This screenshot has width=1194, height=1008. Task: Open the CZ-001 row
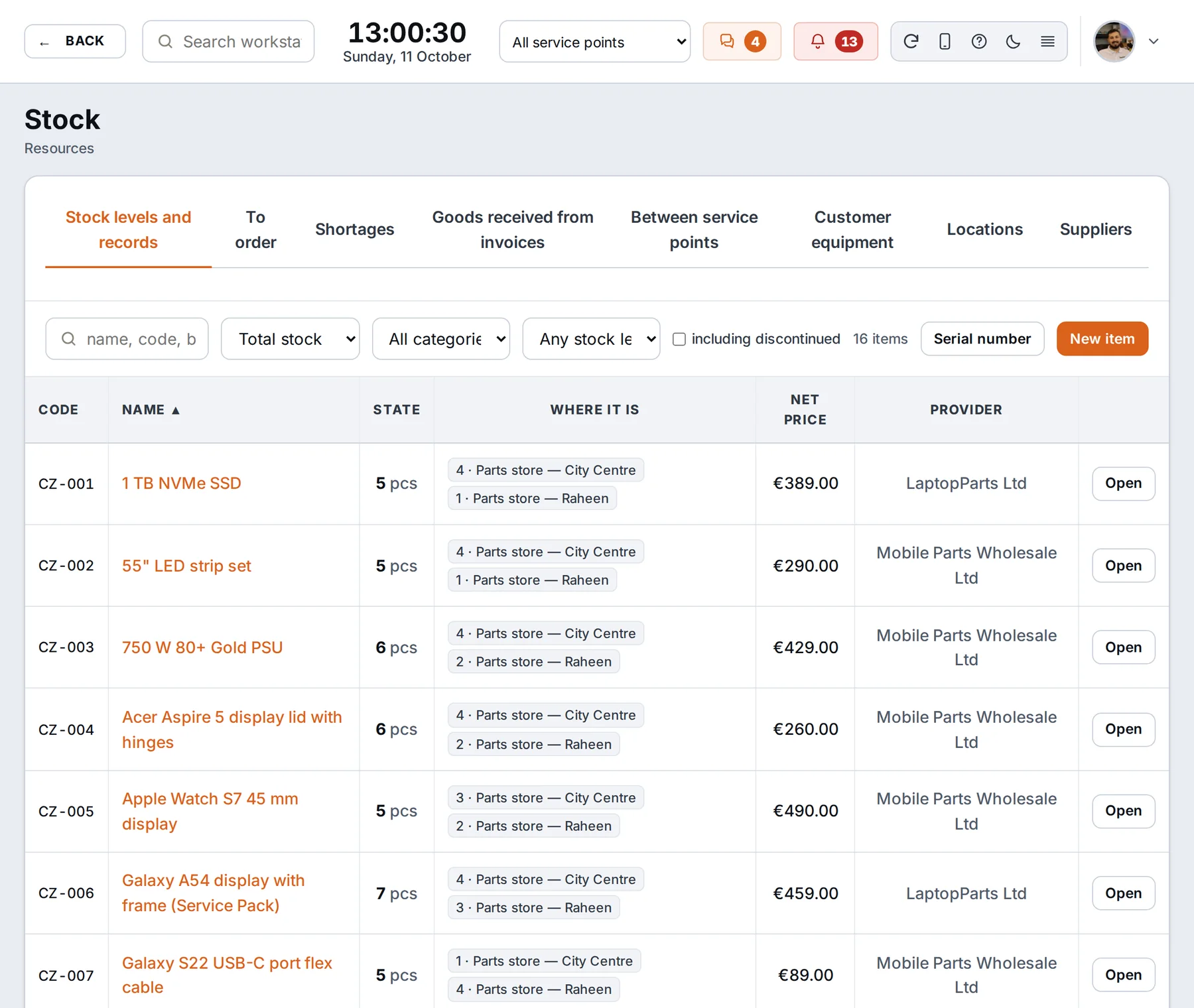click(1123, 483)
